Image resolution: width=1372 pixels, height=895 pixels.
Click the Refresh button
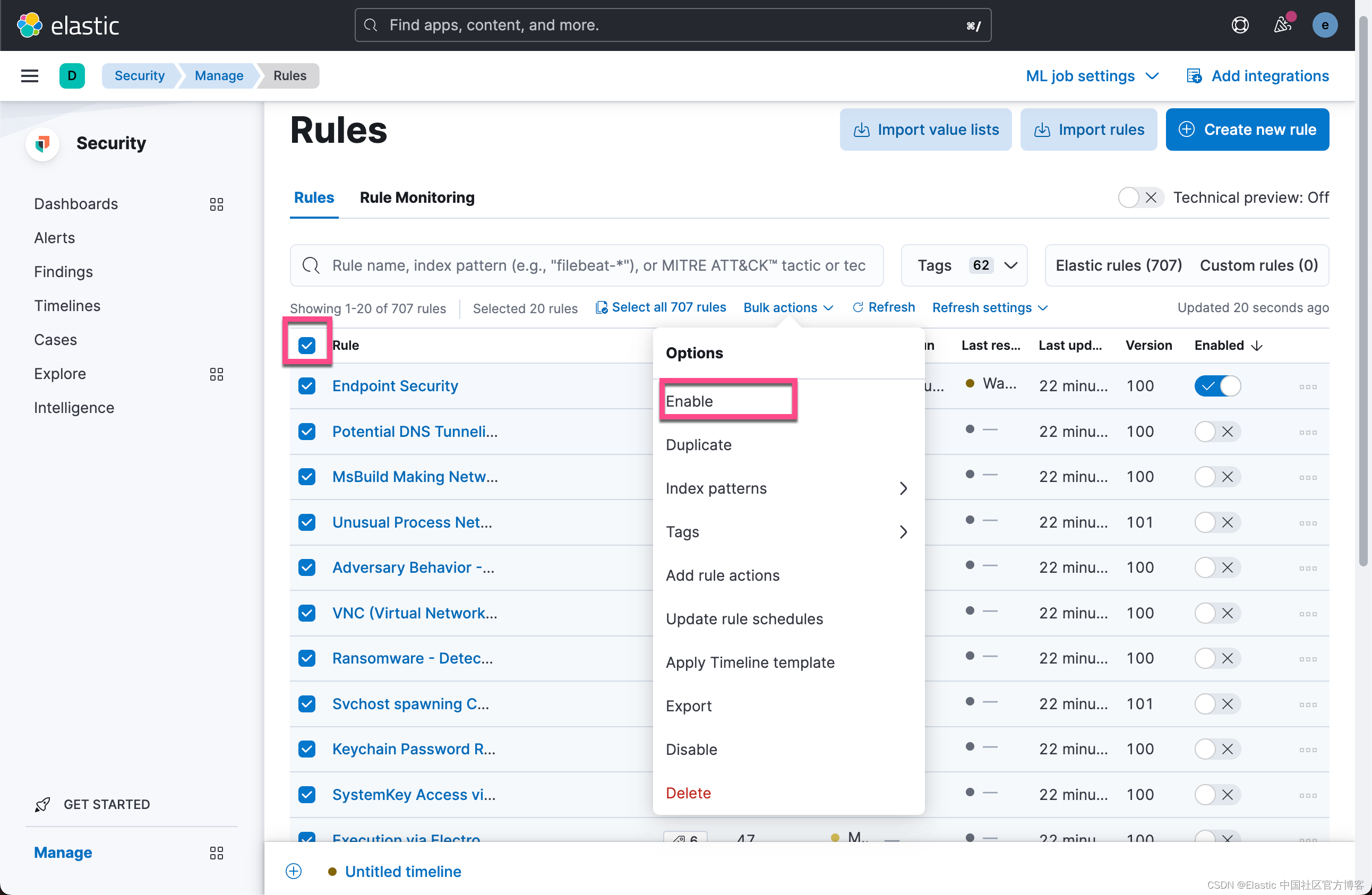(x=883, y=308)
